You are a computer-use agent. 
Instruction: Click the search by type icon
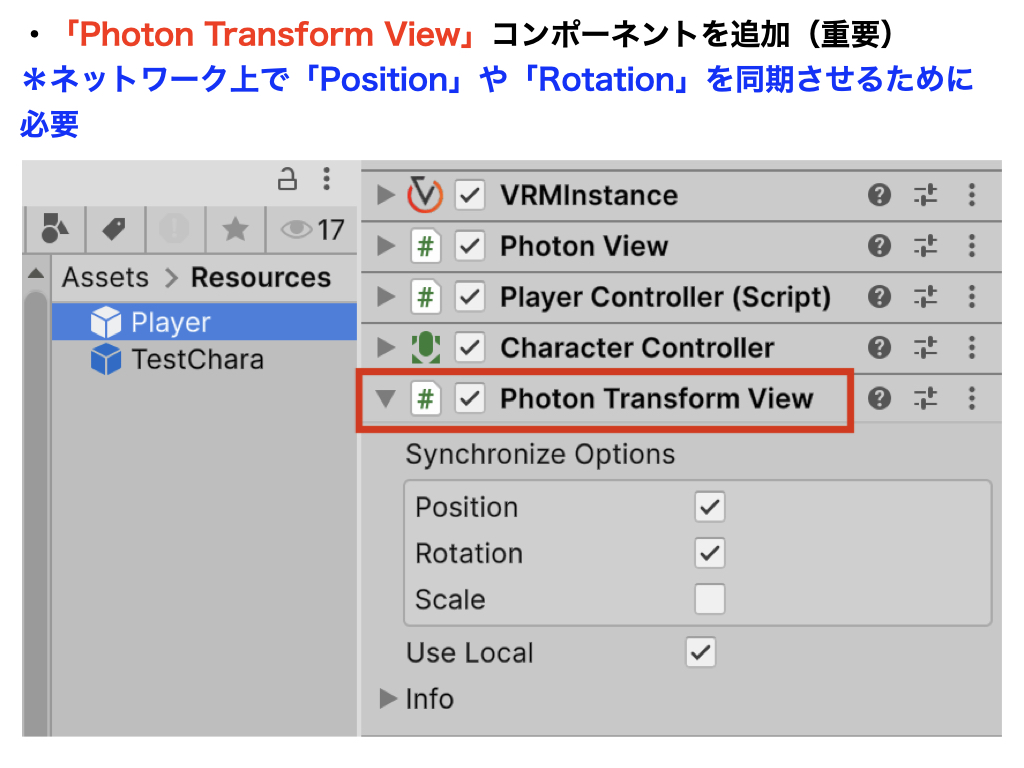click(x=55, y=229)
